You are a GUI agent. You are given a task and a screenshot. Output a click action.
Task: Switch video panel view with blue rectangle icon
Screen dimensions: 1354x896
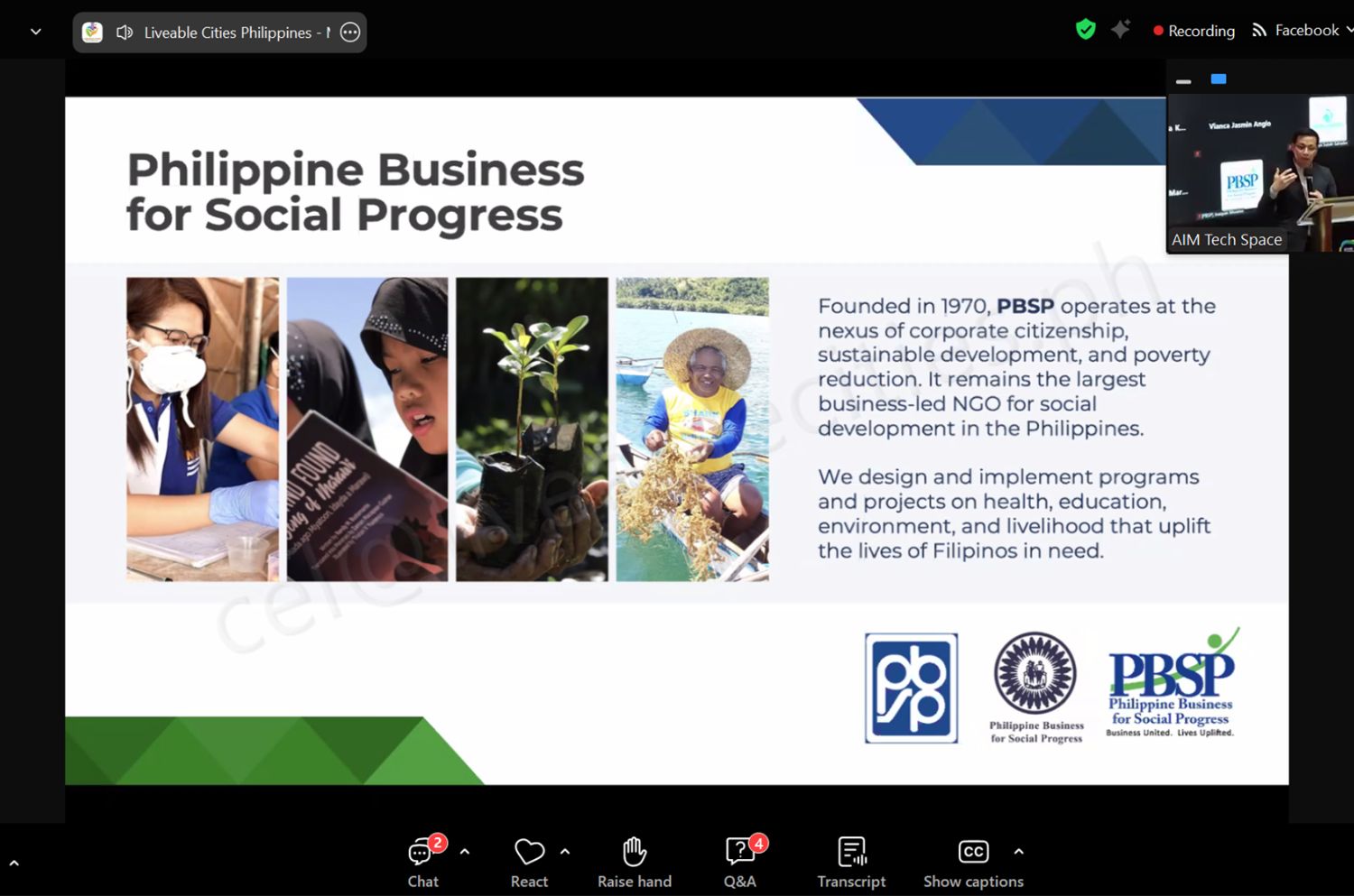pyautogui.click(x=1219, y=79)
